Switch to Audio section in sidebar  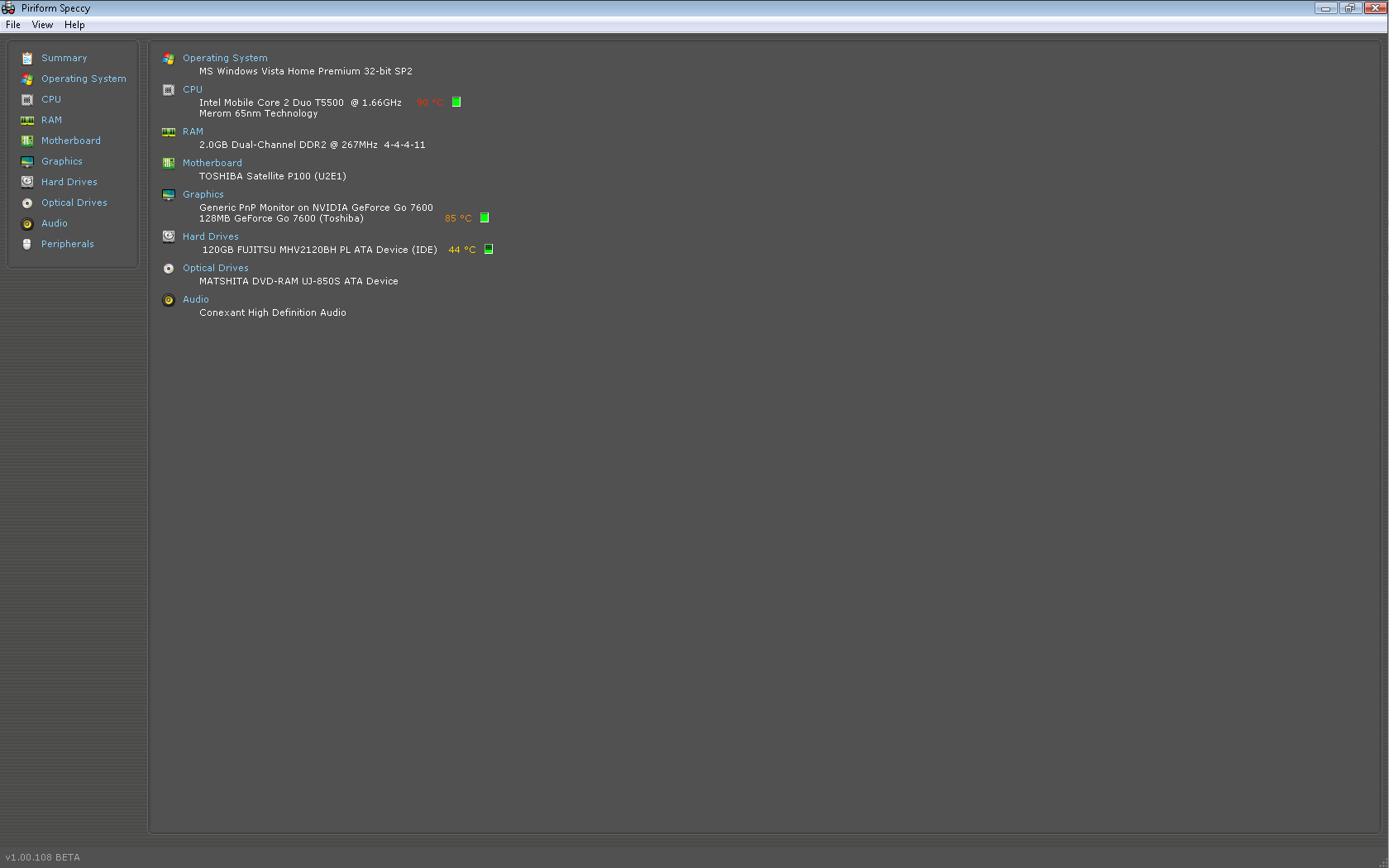tap(55, 223)
